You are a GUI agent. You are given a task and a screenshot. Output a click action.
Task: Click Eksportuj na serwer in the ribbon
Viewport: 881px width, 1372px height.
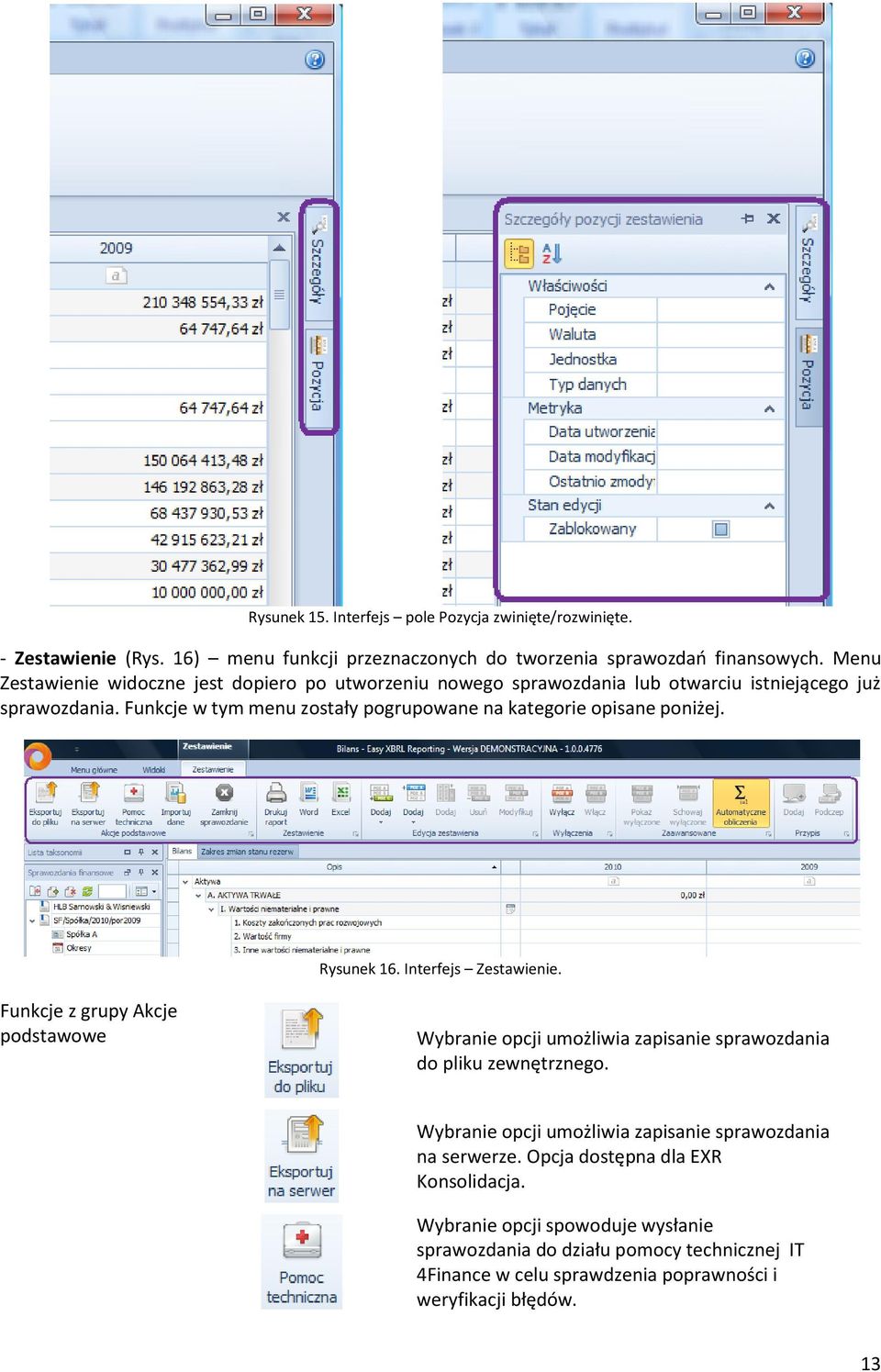point(88,803)
